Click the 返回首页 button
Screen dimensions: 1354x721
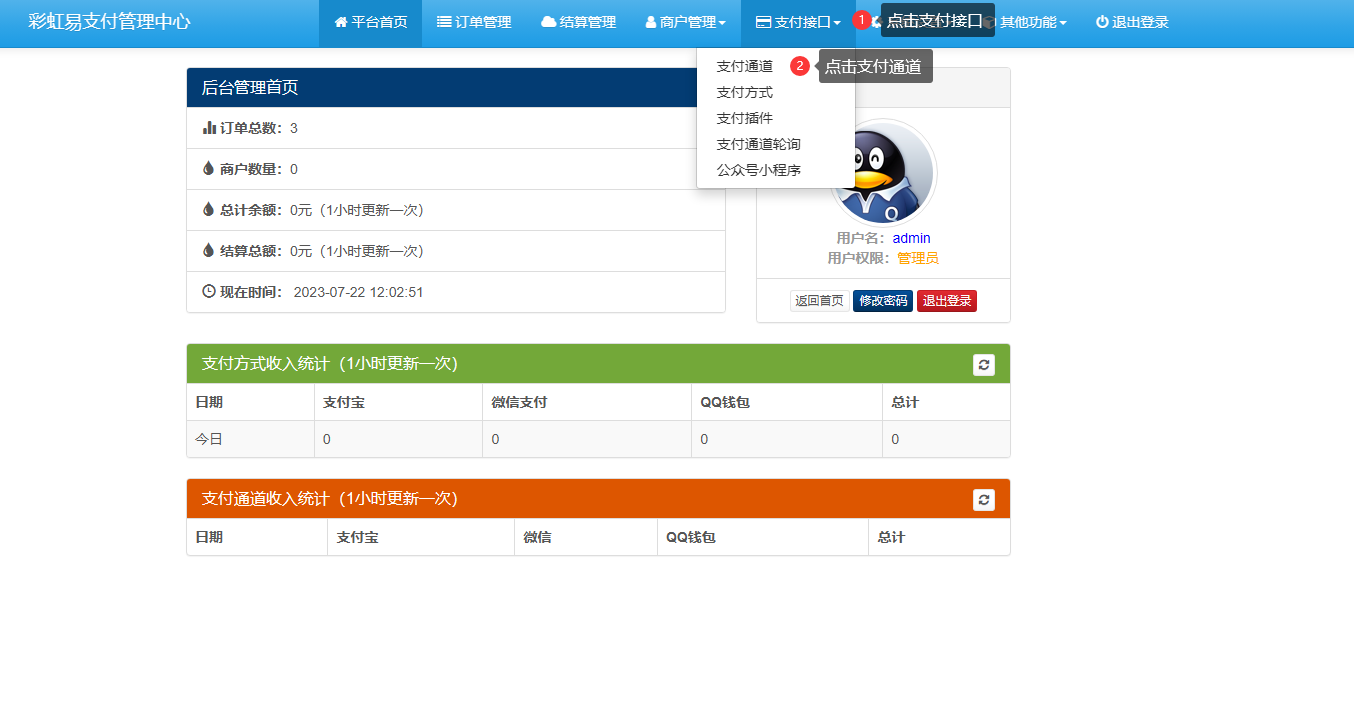pos(819,301)
